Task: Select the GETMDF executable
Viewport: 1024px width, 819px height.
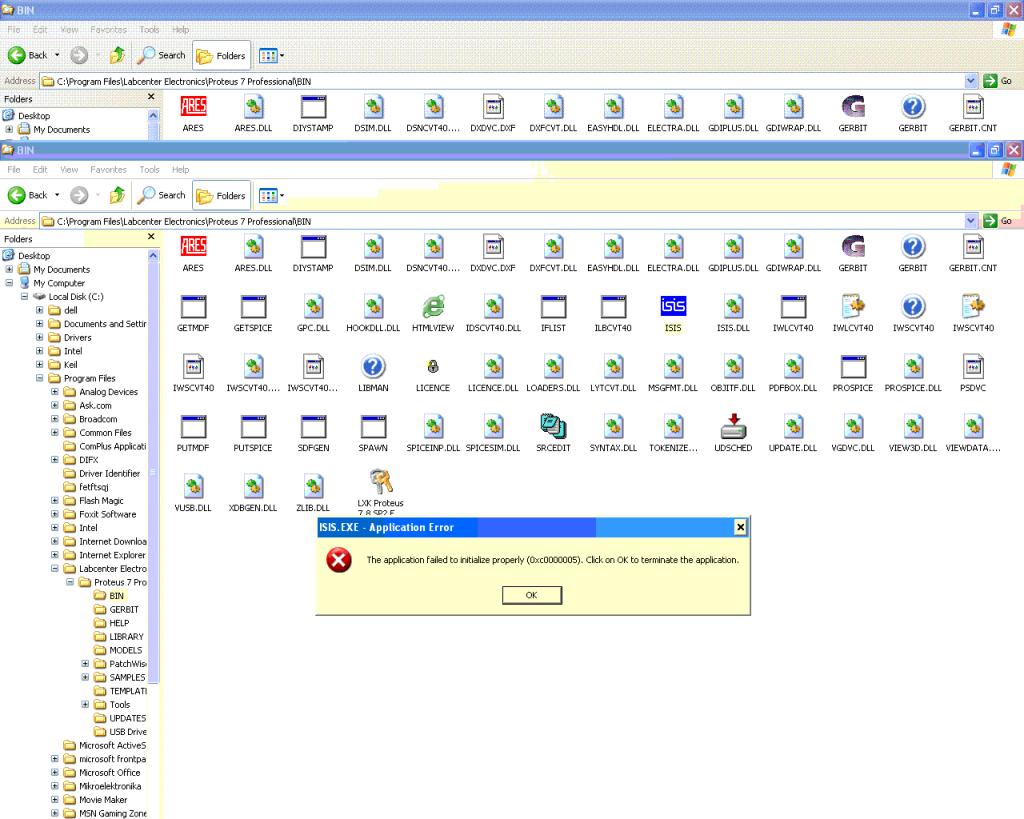Action: [193, 306]
